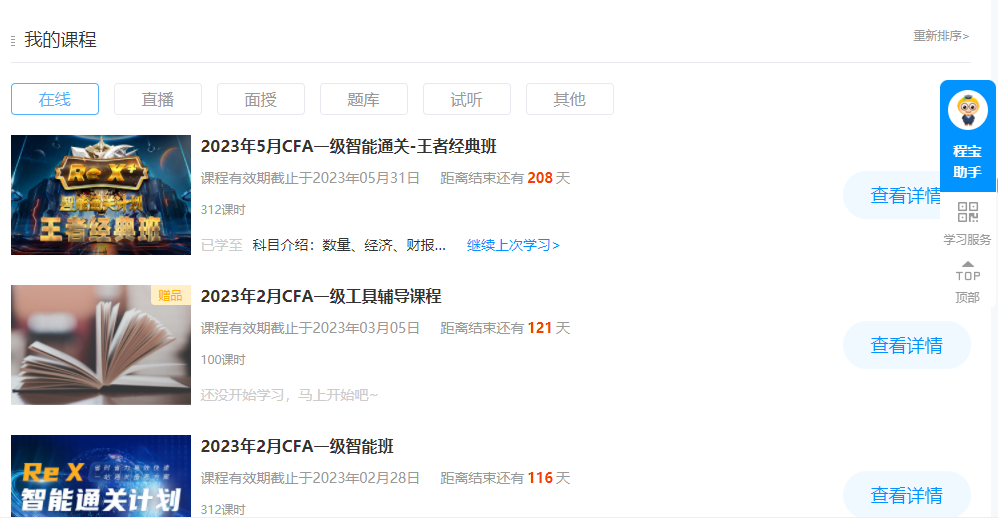998x519 pixels.
Task: Click the 赠品 badge on the book thumbnail
Action: 170,295
